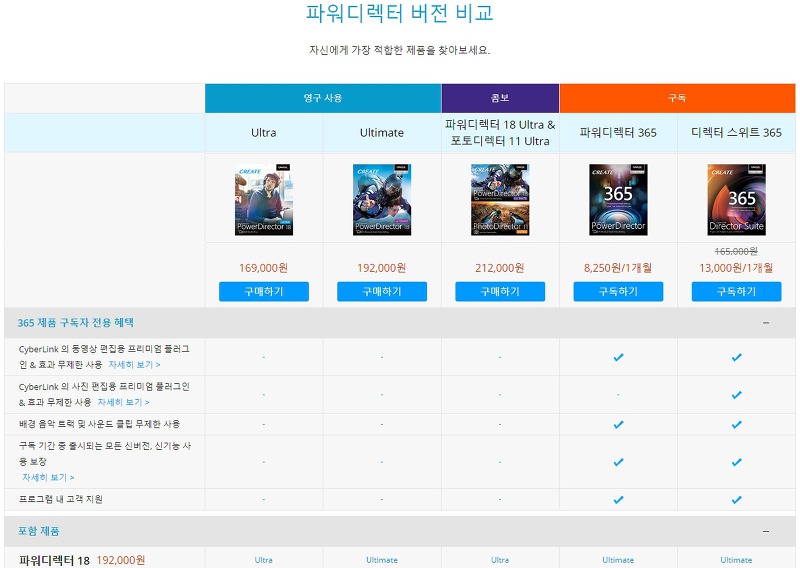Click the Ultimate cell under 파워디렉터 365
The image size is (800, 568).
click(x=618, y=560)
